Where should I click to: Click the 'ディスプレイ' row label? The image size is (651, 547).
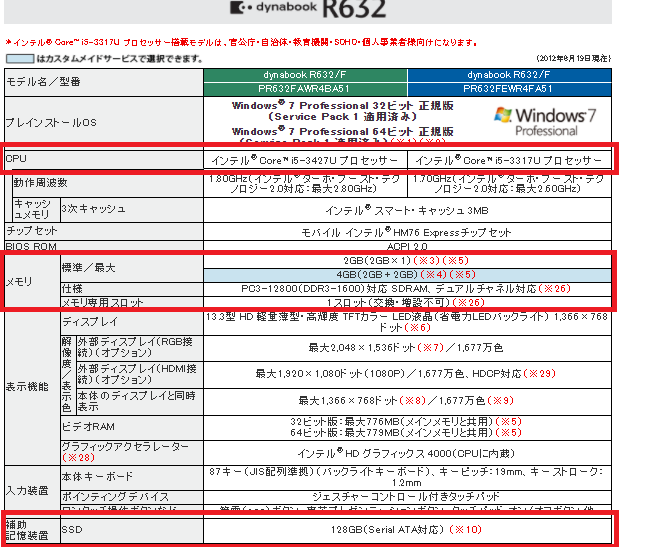pyautogui.click(x=90, y=322)
